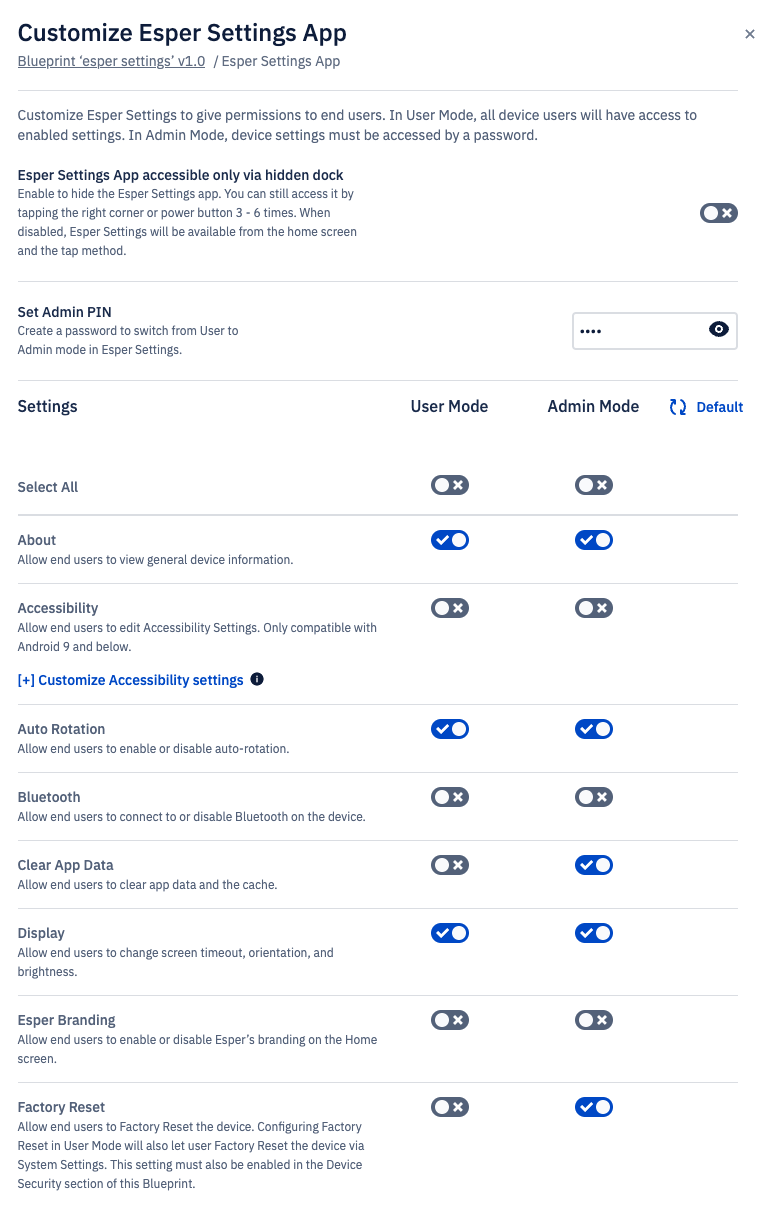The width and height of the screenshot is (776, 1206).
Task: Disable About in User Mode
Action: pos(450,540)
